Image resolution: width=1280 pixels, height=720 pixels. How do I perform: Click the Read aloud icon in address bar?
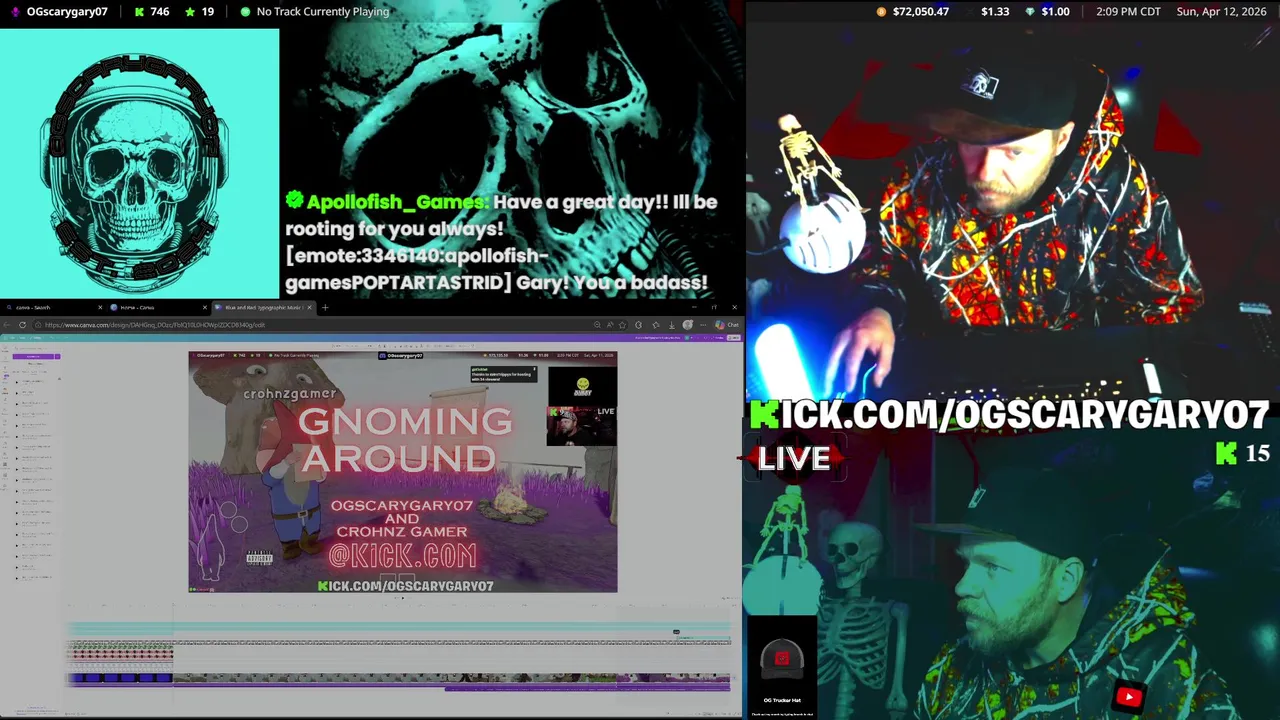(610, 325)
